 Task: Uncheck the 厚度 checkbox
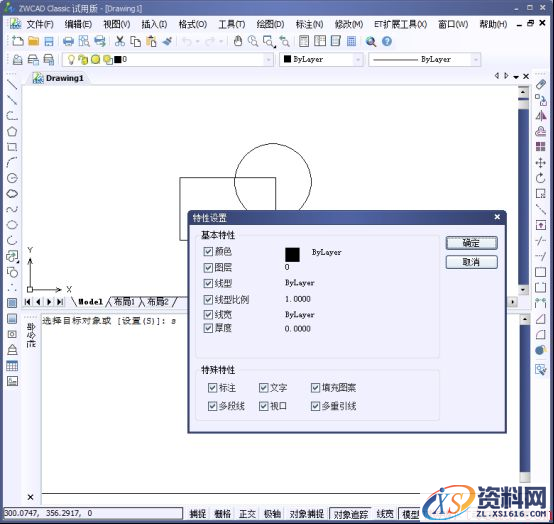pyautogui.click(x=208, y=328)
